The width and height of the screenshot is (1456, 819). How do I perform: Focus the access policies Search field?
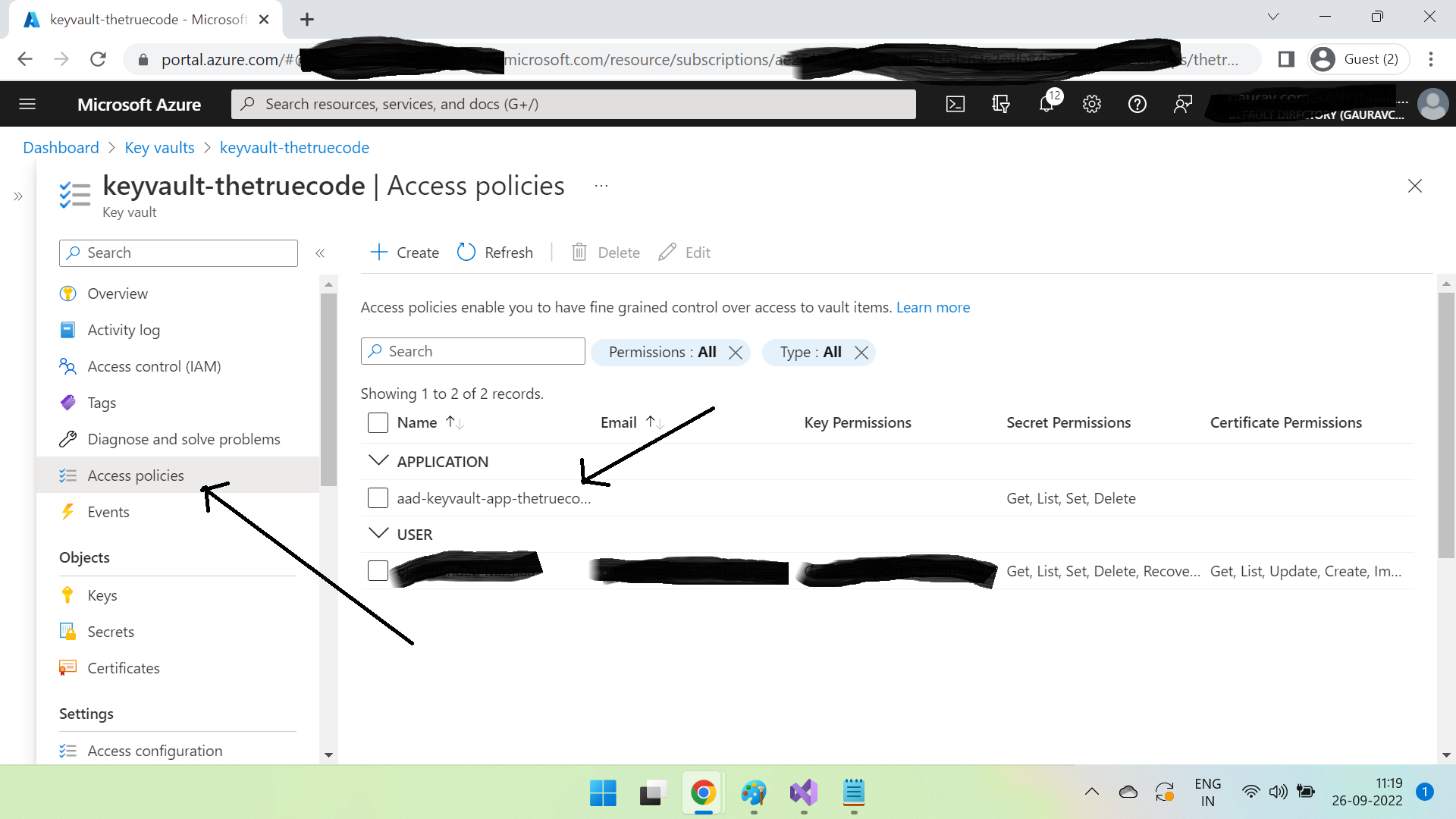(473, 351)
